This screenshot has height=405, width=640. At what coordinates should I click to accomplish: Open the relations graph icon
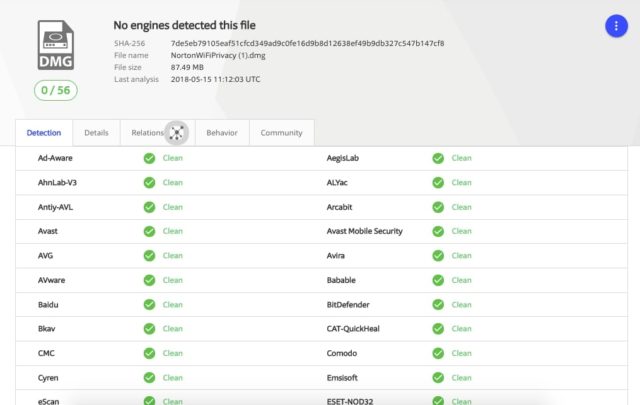pyautogui.click(x=177, y=133)
